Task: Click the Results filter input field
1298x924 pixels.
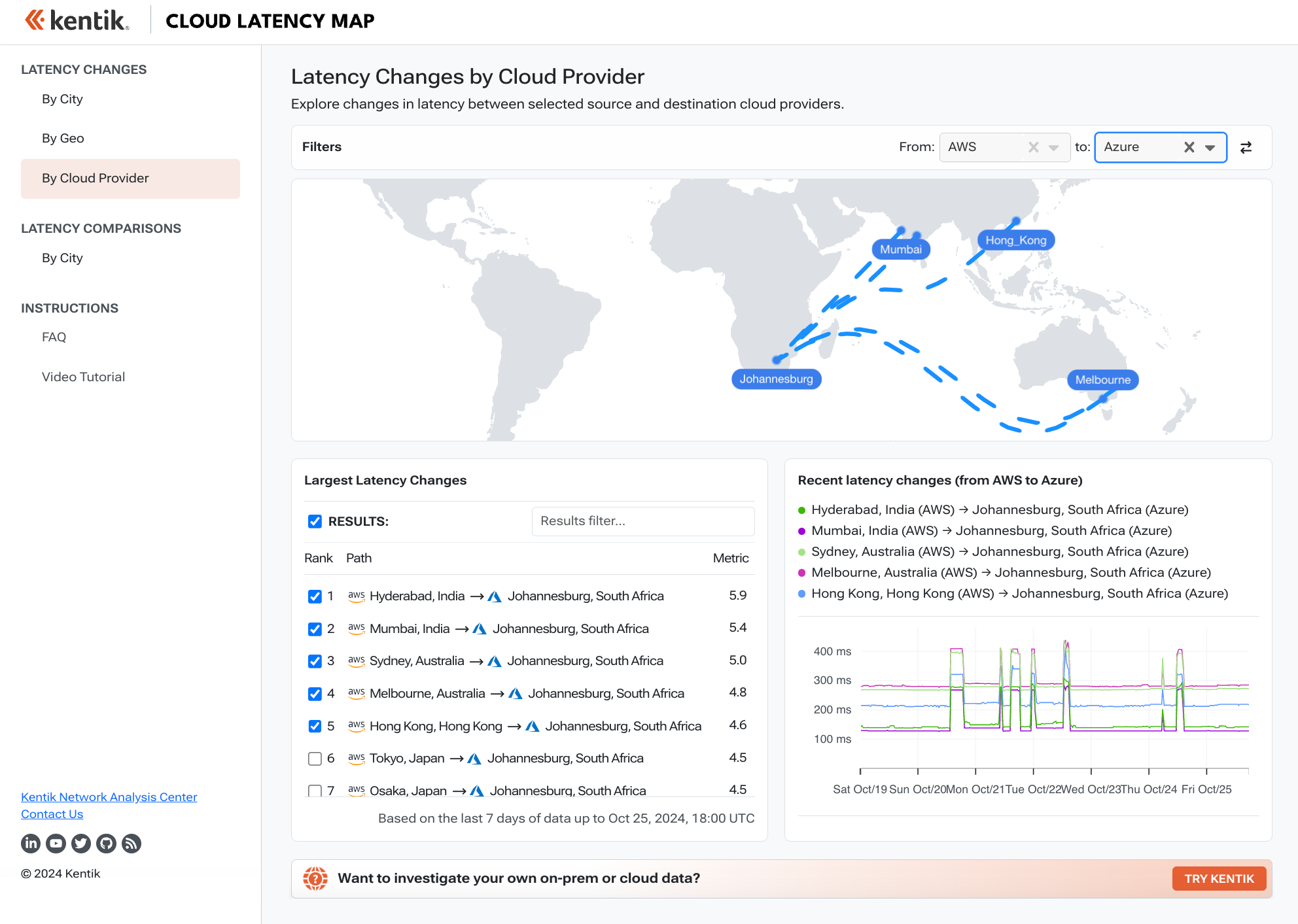Action: pos(642,521)
